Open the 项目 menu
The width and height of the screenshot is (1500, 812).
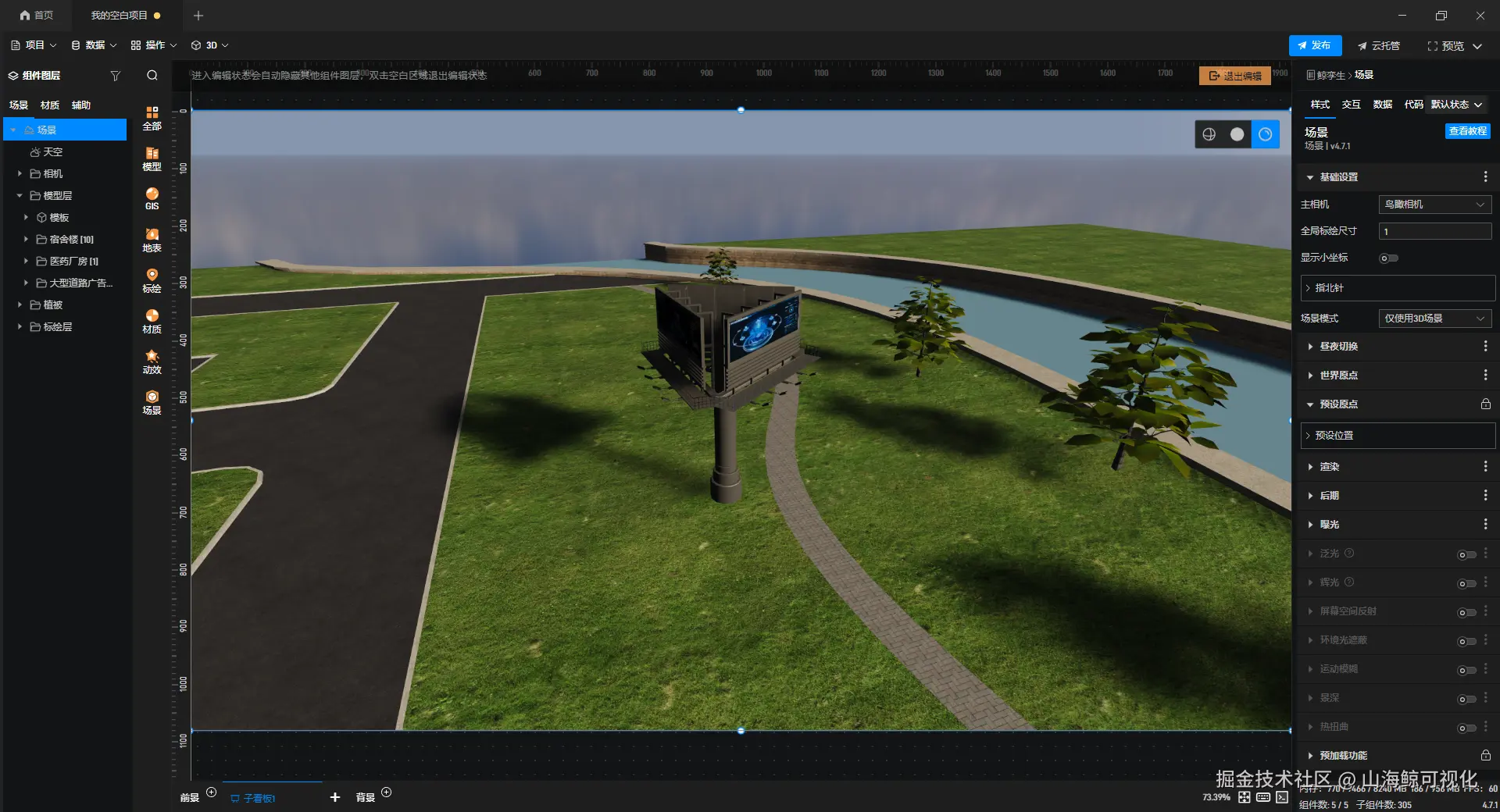pyautogui.click(x=34, y=45)
